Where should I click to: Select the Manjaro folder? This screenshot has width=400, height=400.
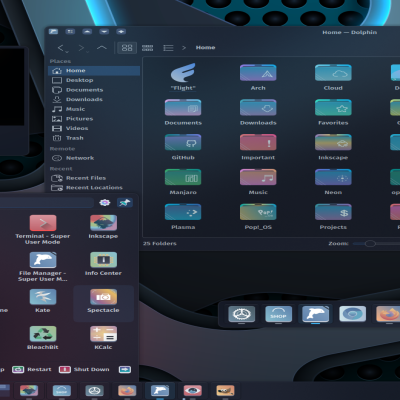pyautogui.click(x=183, y=182)
